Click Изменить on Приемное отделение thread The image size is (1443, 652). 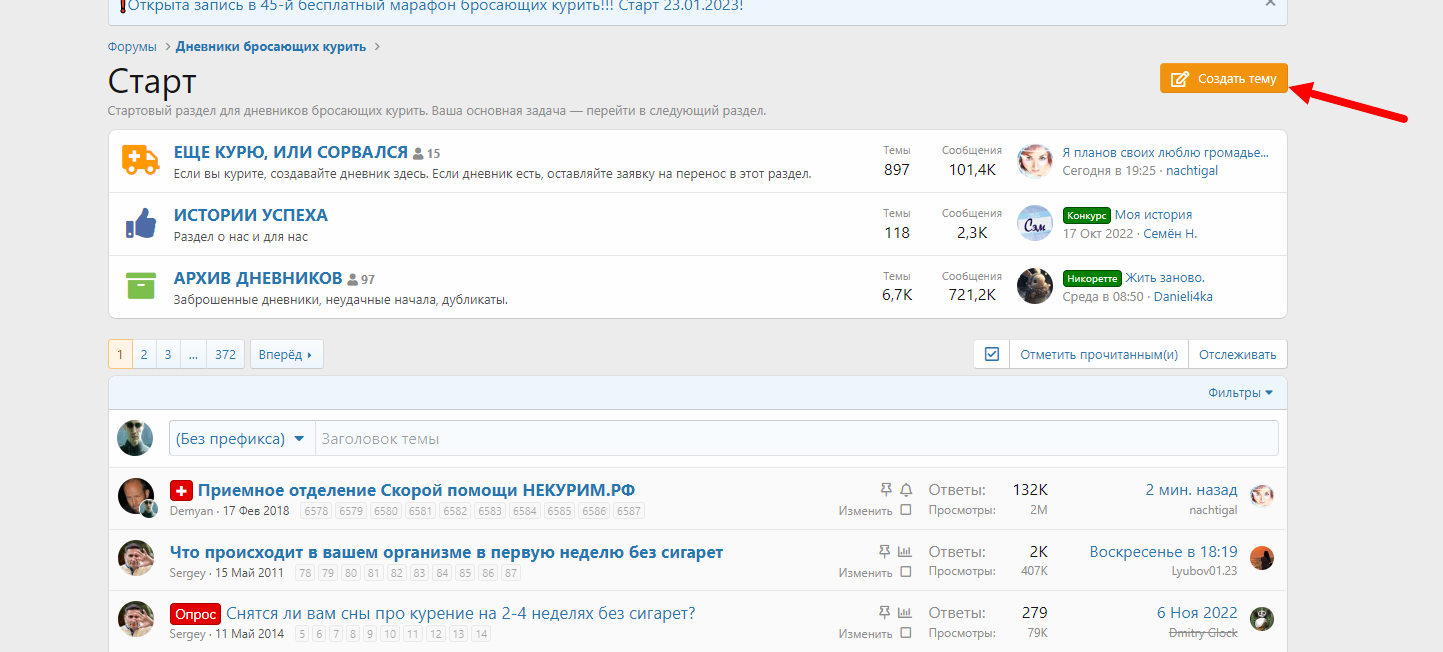865,511
